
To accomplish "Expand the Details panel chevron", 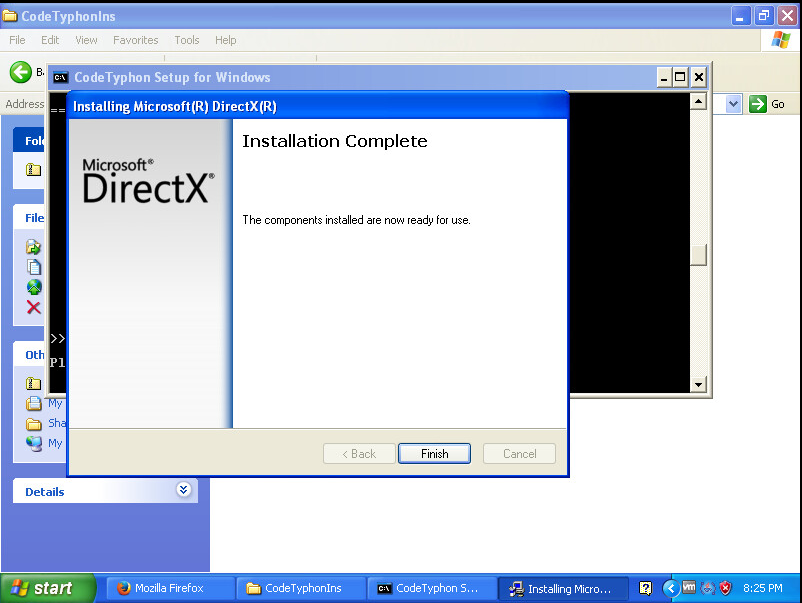I will pyautogui.click(x=184, y=489).
